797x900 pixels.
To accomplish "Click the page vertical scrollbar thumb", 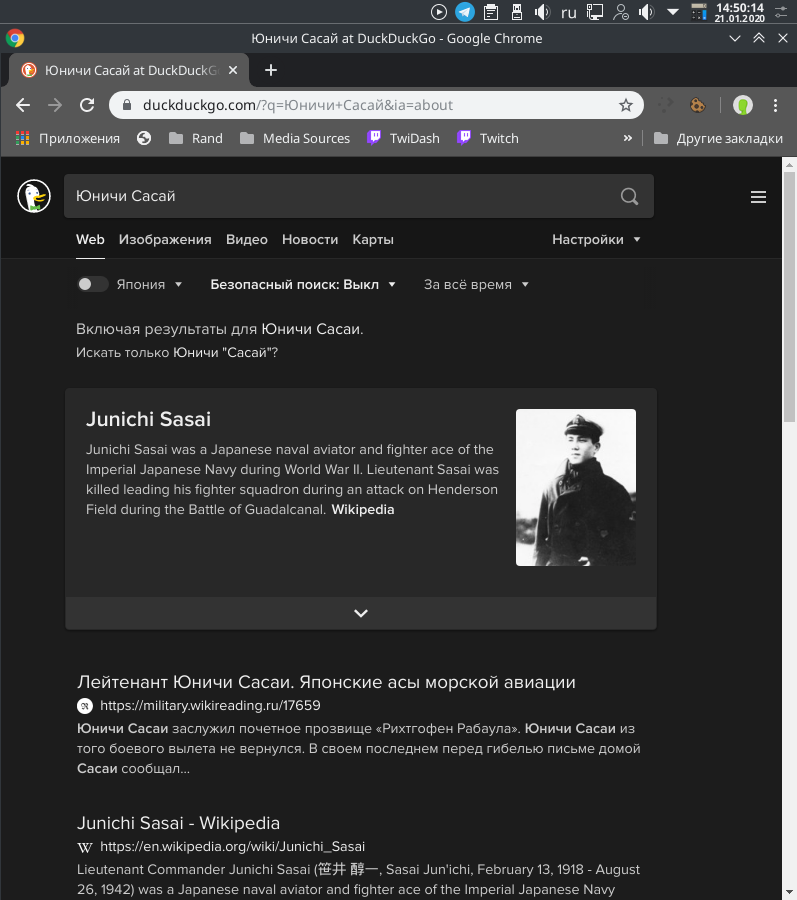I will pos(790,296).
